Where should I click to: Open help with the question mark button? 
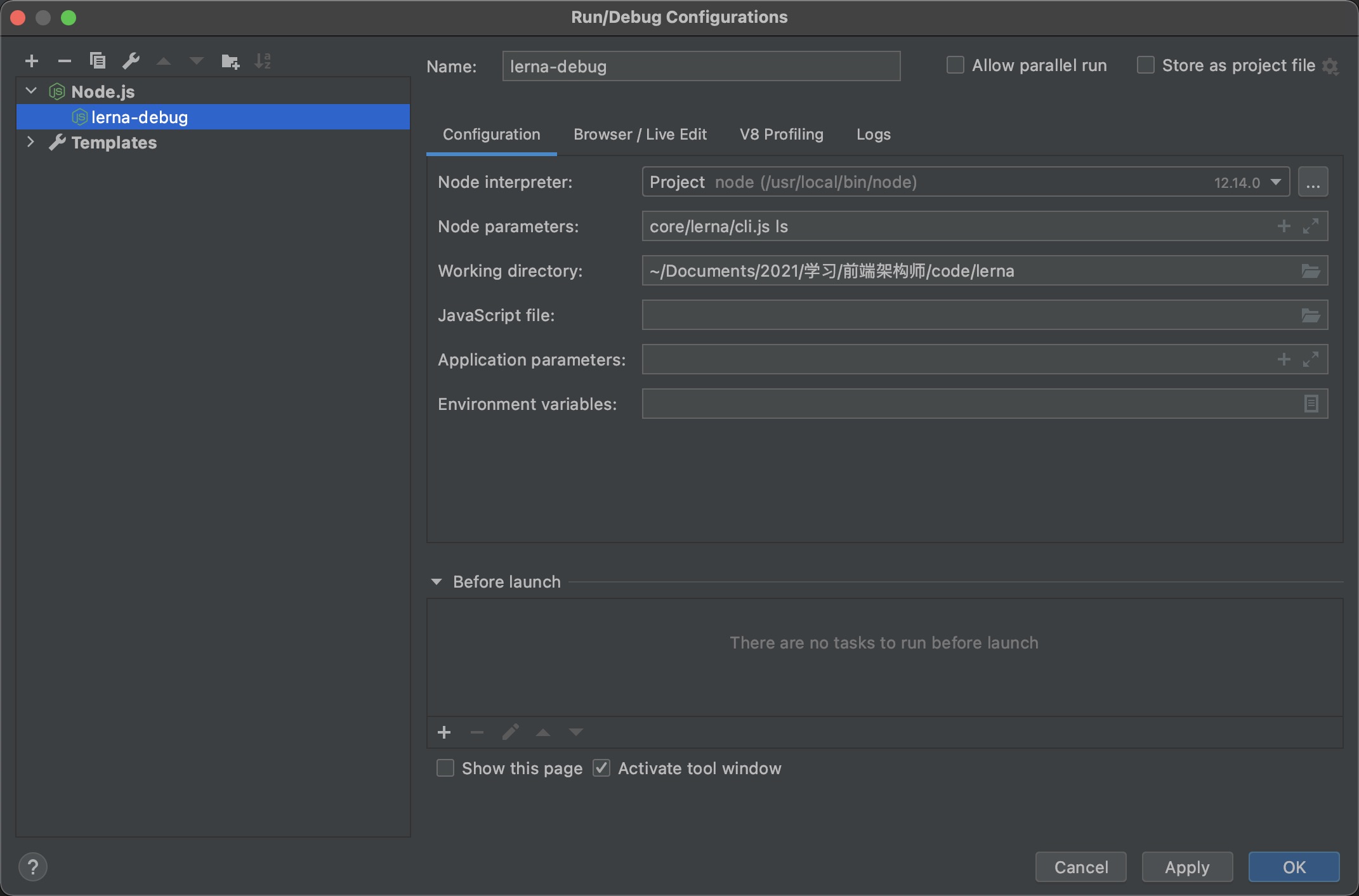point(33,867)
